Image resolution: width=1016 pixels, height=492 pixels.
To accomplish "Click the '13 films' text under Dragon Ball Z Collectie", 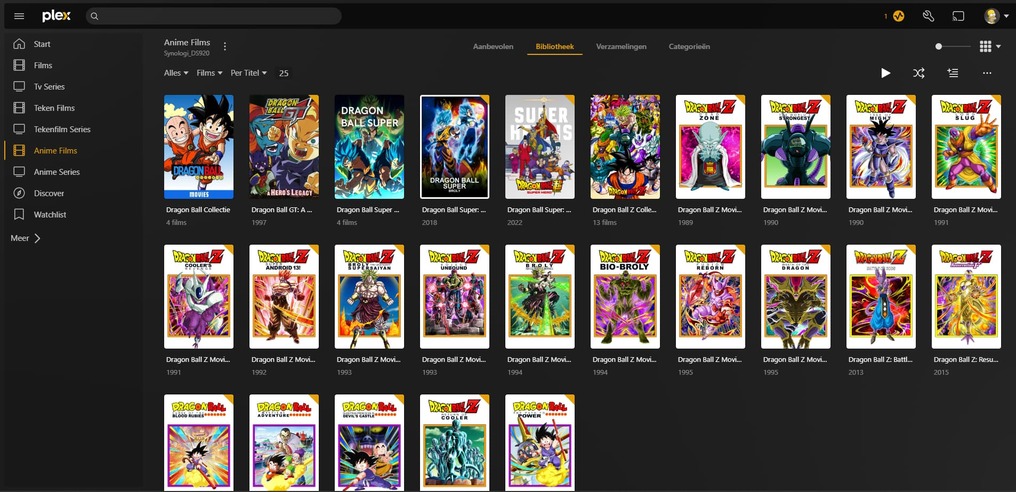I will click(x=605, y=223).
